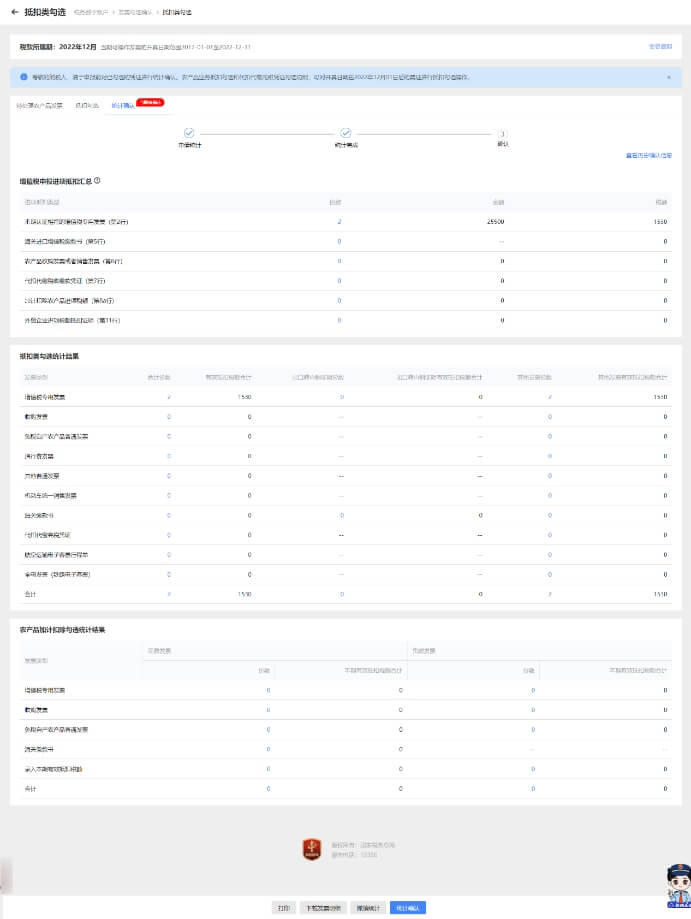Switch to the 统计确认 tab
The image size is (691, 919).
click(122, 104)
